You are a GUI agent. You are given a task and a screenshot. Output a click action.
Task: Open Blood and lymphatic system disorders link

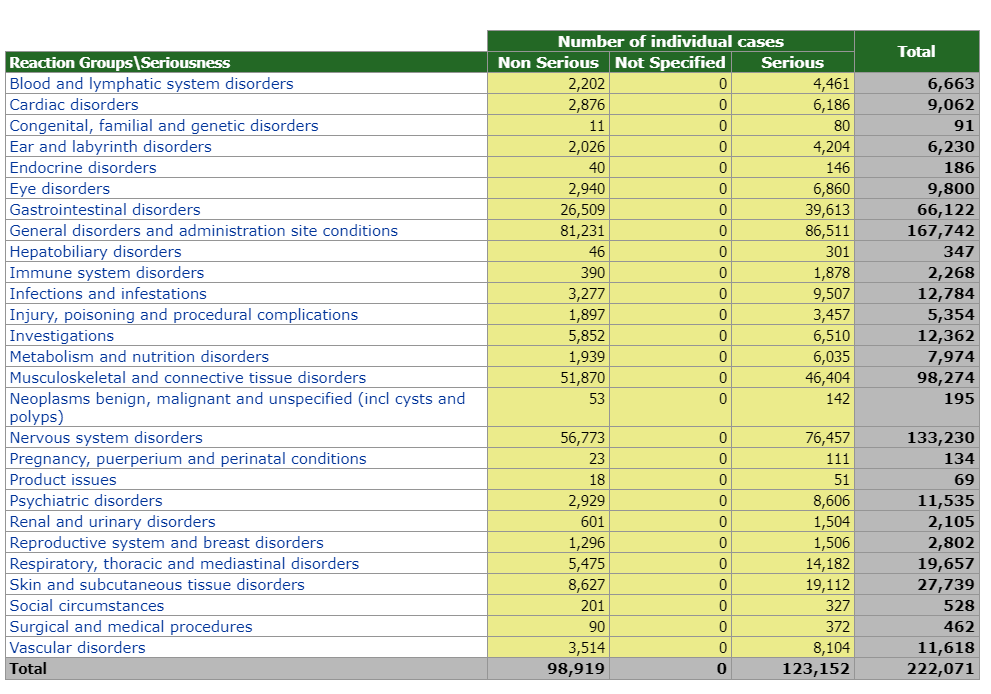pyautogui.click(x=151, y=84)
